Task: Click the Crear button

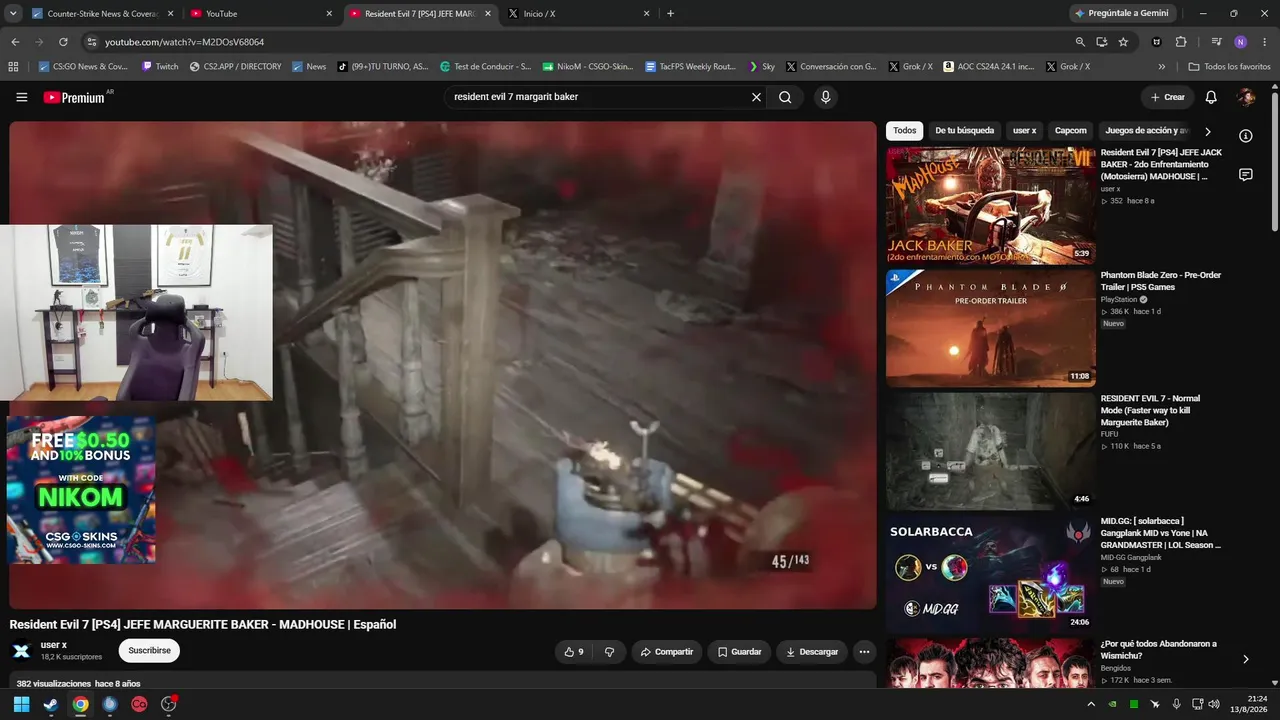Action: [x=1167, y=97]
